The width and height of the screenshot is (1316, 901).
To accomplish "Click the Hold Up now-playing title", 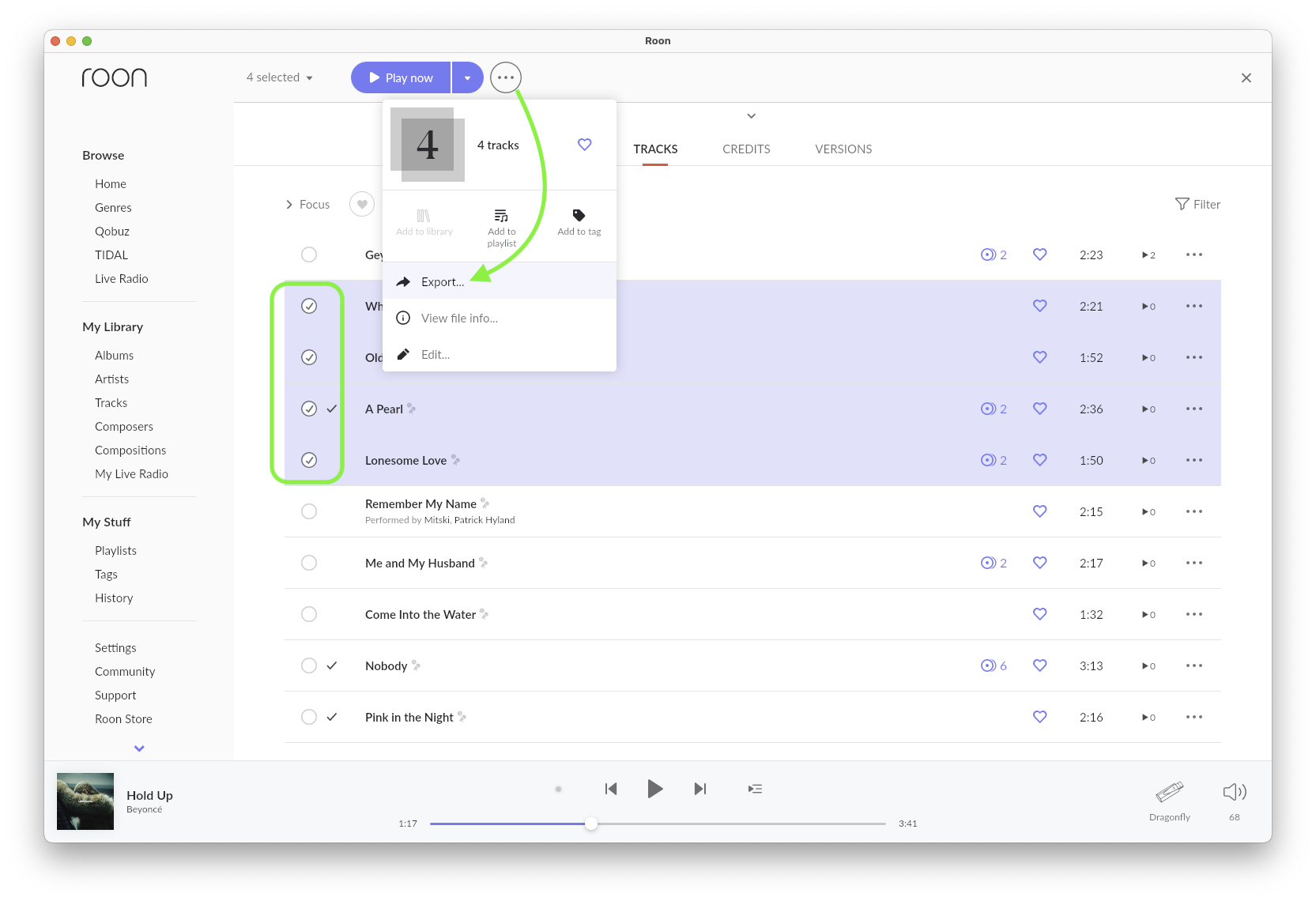I will point(149,795).
